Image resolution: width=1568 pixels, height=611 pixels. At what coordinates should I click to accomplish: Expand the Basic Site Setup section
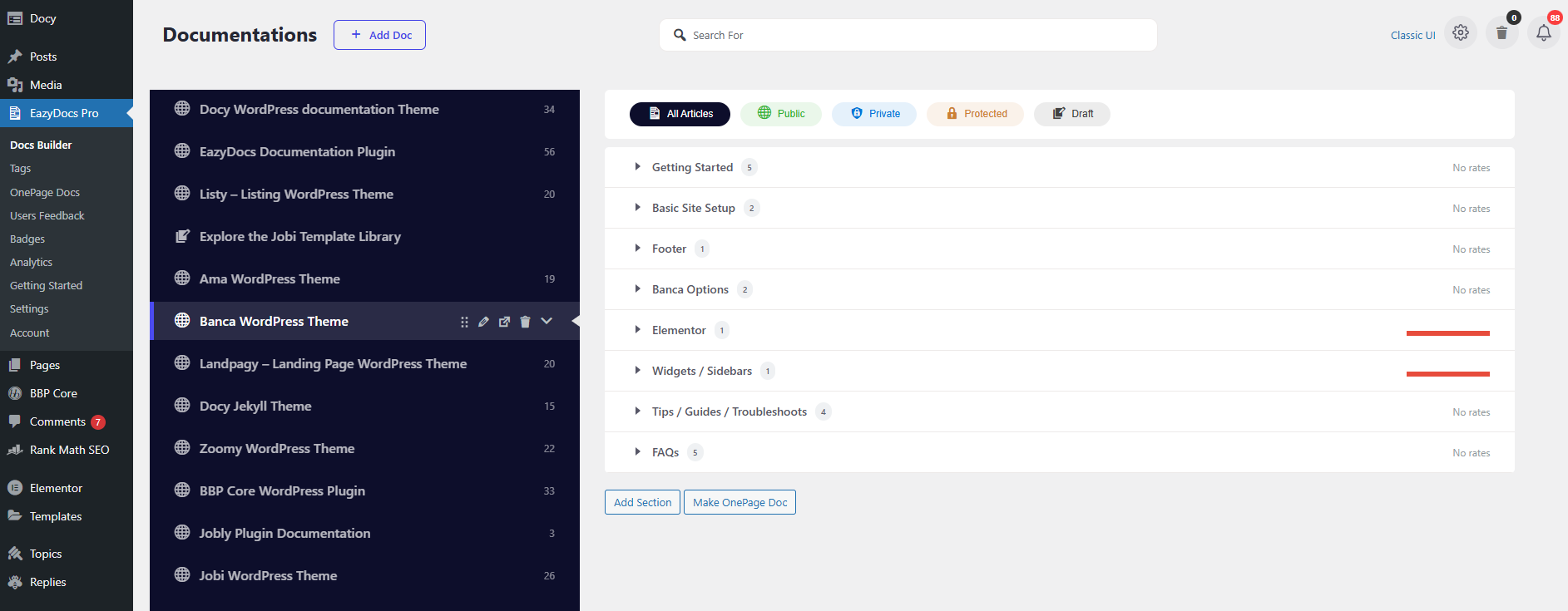coord(637,207)
